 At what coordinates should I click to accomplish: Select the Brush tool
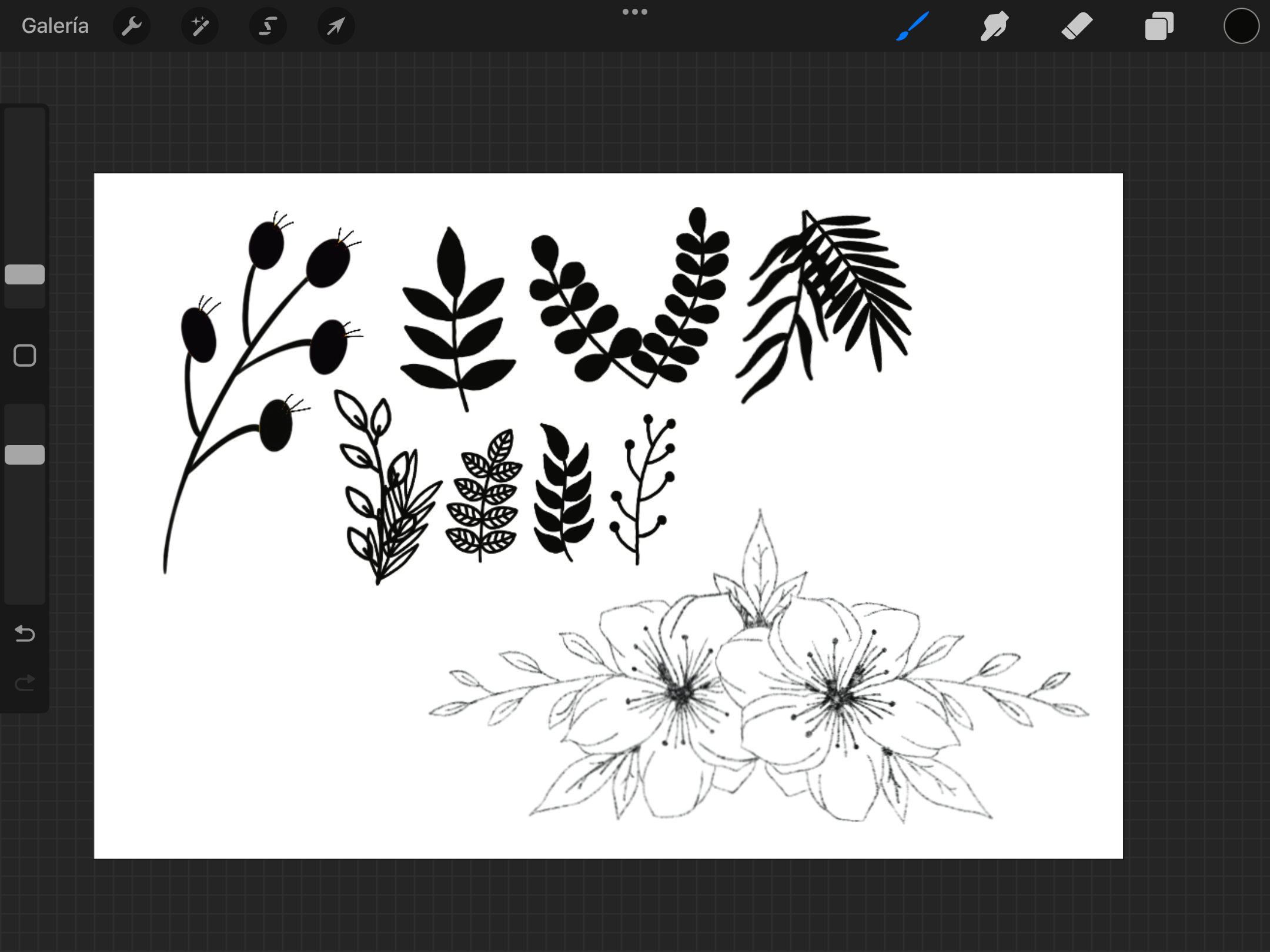pos(913,26)
